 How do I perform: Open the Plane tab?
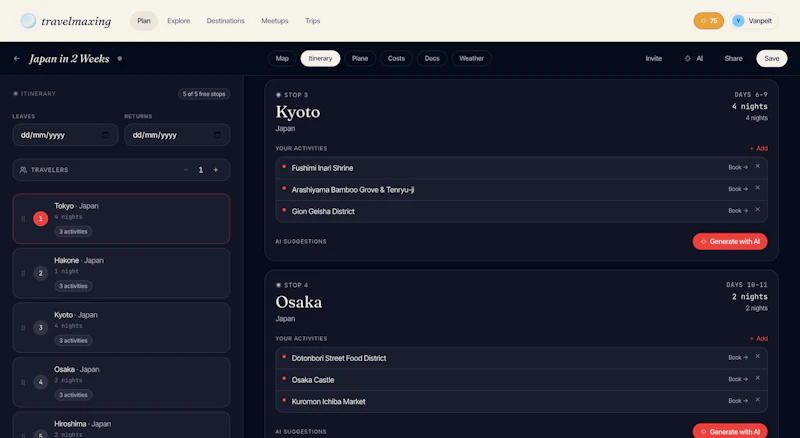(x=360, y=59)
